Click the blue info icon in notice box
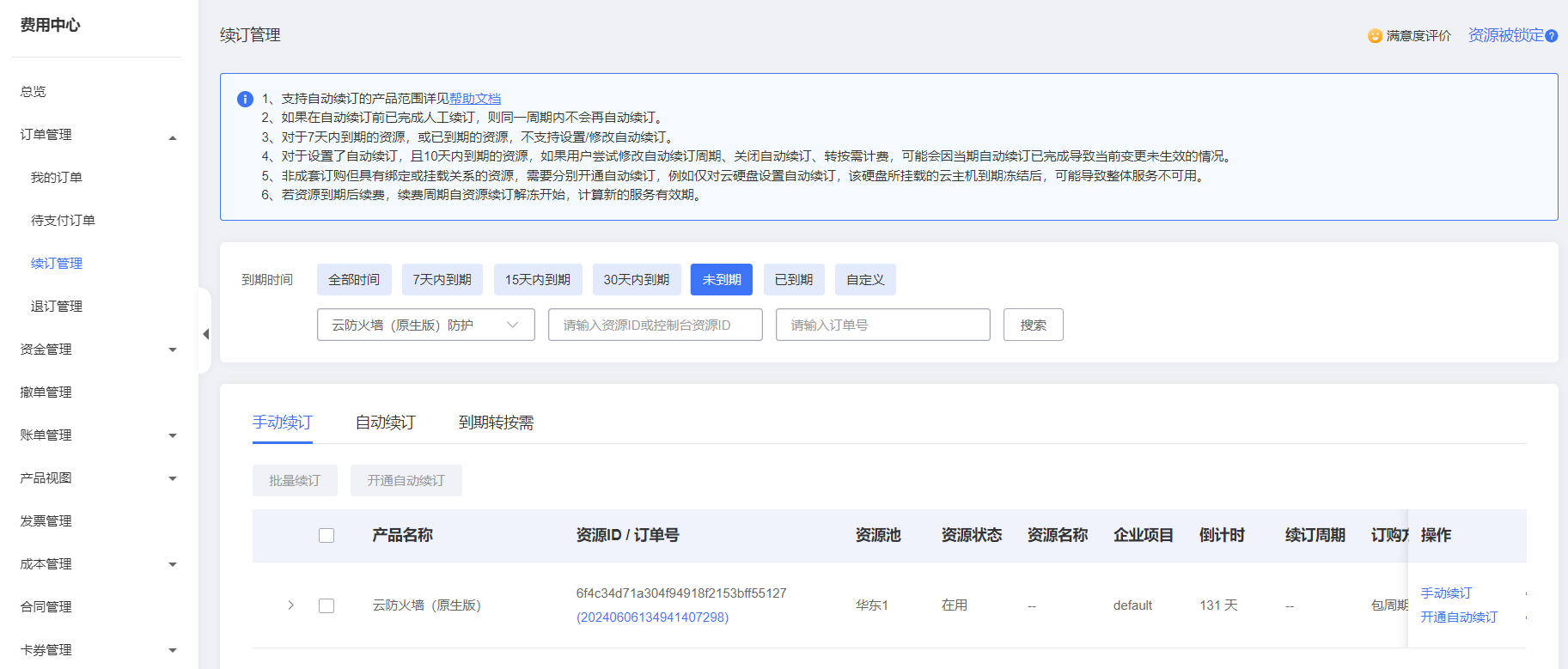 pos(245,99)
